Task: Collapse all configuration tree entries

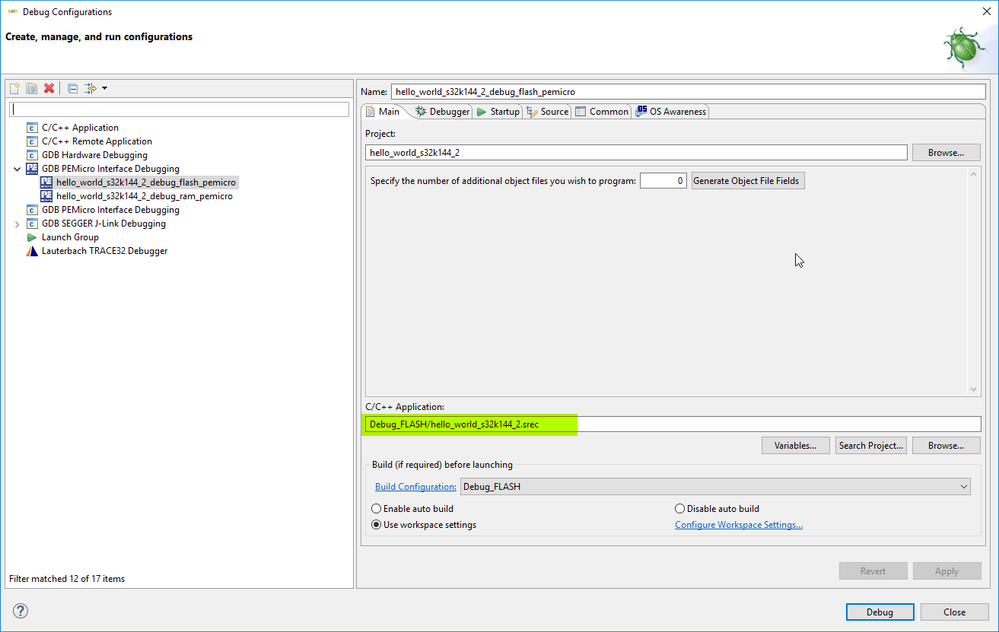Action: point(71,88)
